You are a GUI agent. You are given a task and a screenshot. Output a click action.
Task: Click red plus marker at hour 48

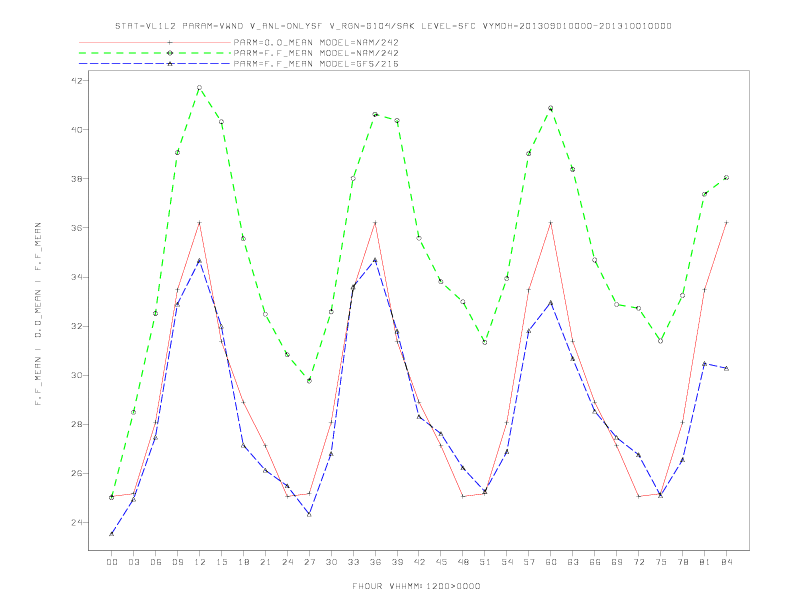click(x=463, y=496)
